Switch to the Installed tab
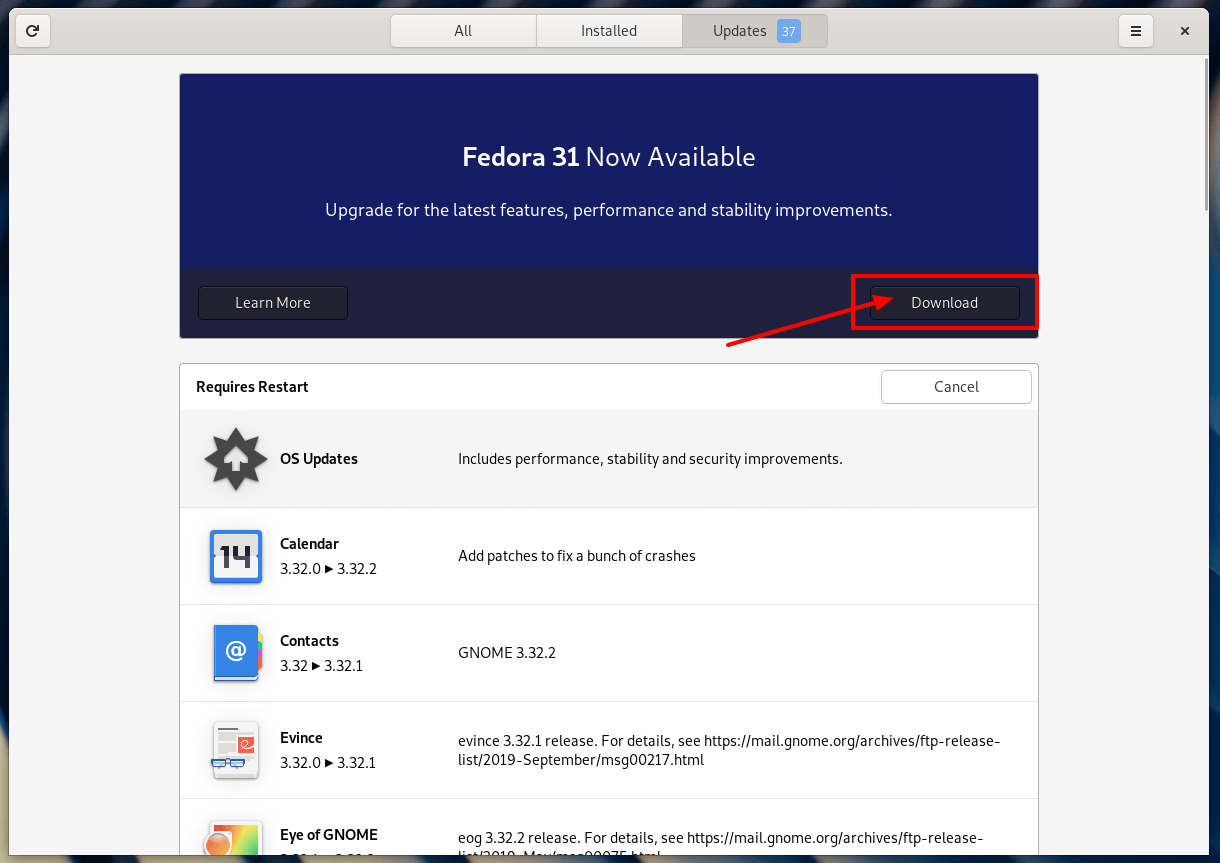The image size is (1220, 863). 609,31
